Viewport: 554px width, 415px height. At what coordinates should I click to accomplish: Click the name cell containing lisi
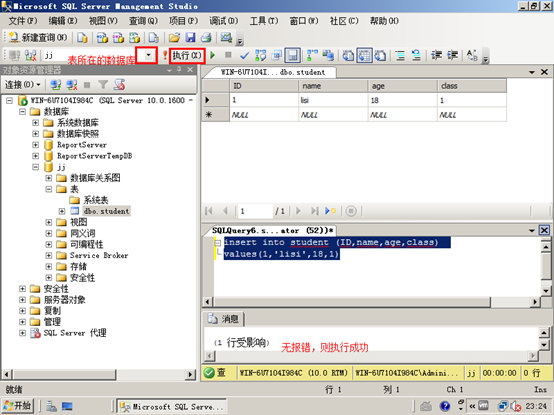click(x=333, y=100)
